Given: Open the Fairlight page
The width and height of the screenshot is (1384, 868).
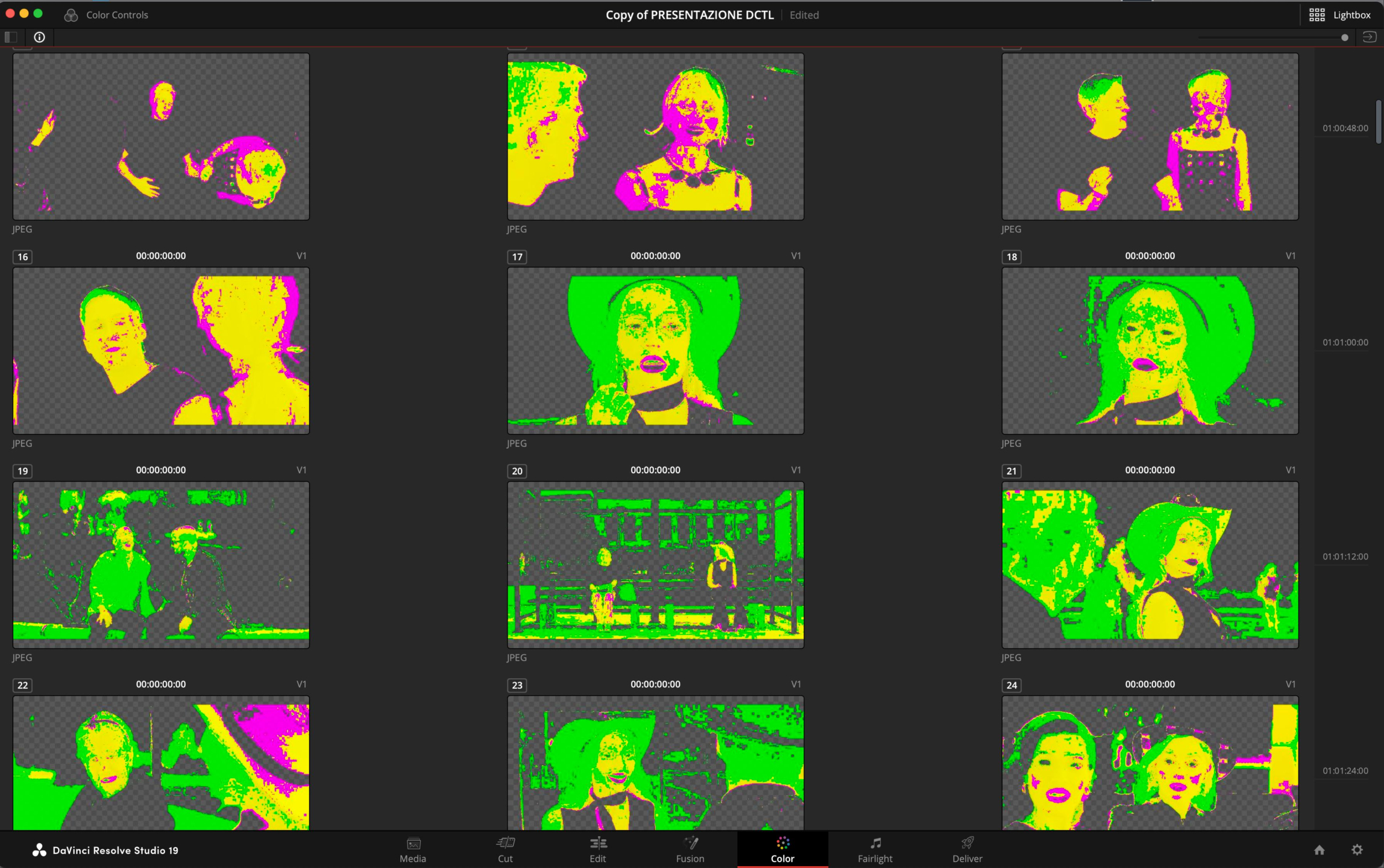Looking at the screenshot, I should [875, 849].
